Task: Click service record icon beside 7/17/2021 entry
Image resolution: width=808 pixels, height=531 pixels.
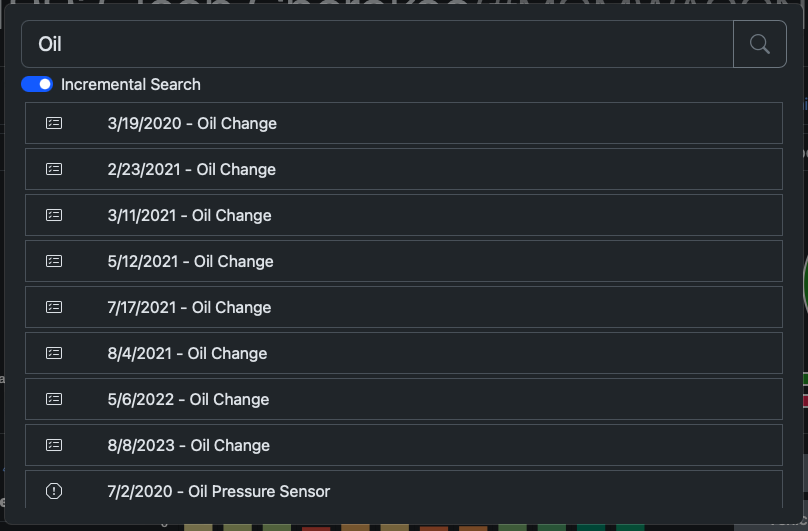Action: [x=54, y=307]
